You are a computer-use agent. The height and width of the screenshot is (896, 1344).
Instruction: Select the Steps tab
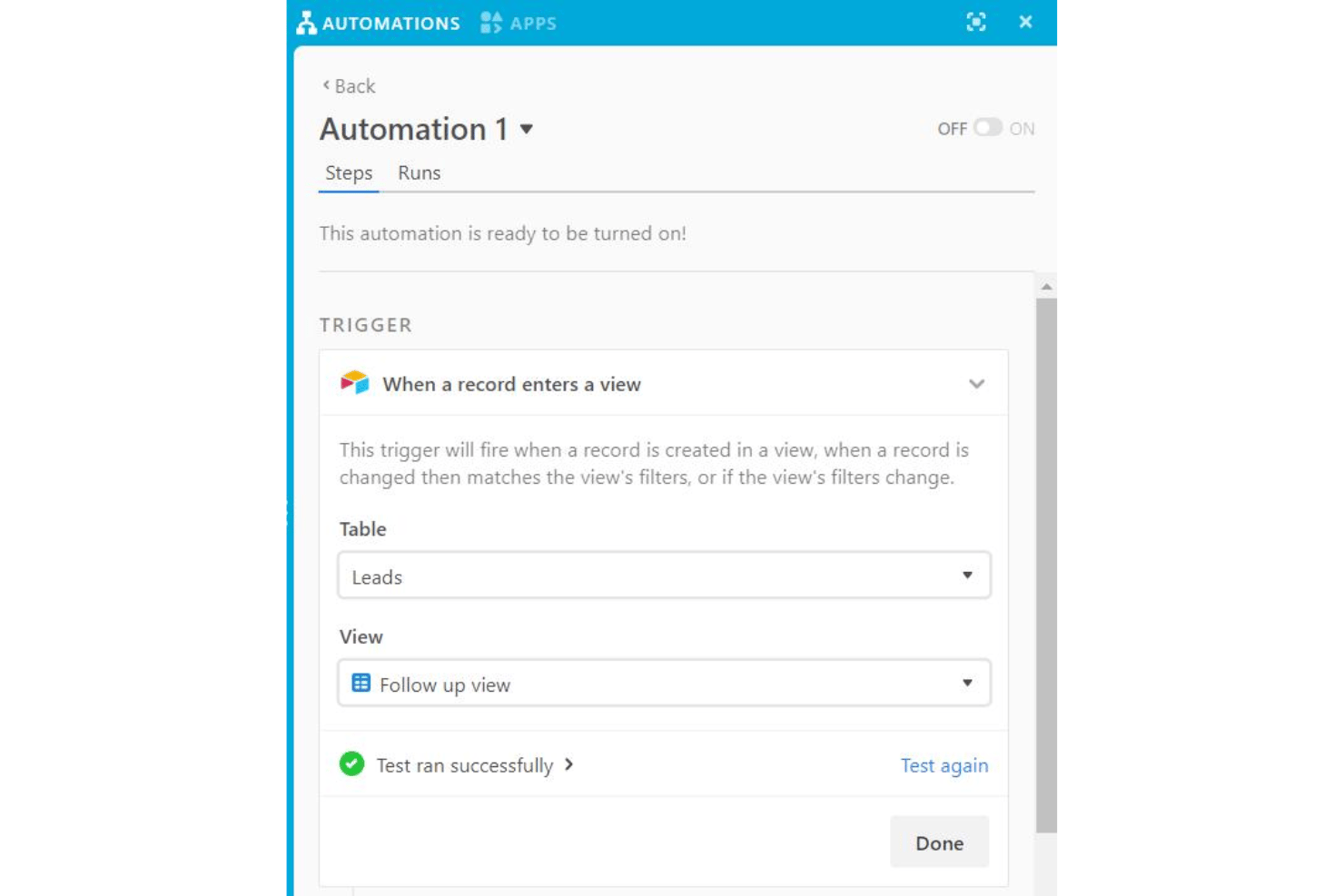coord(349,173)
